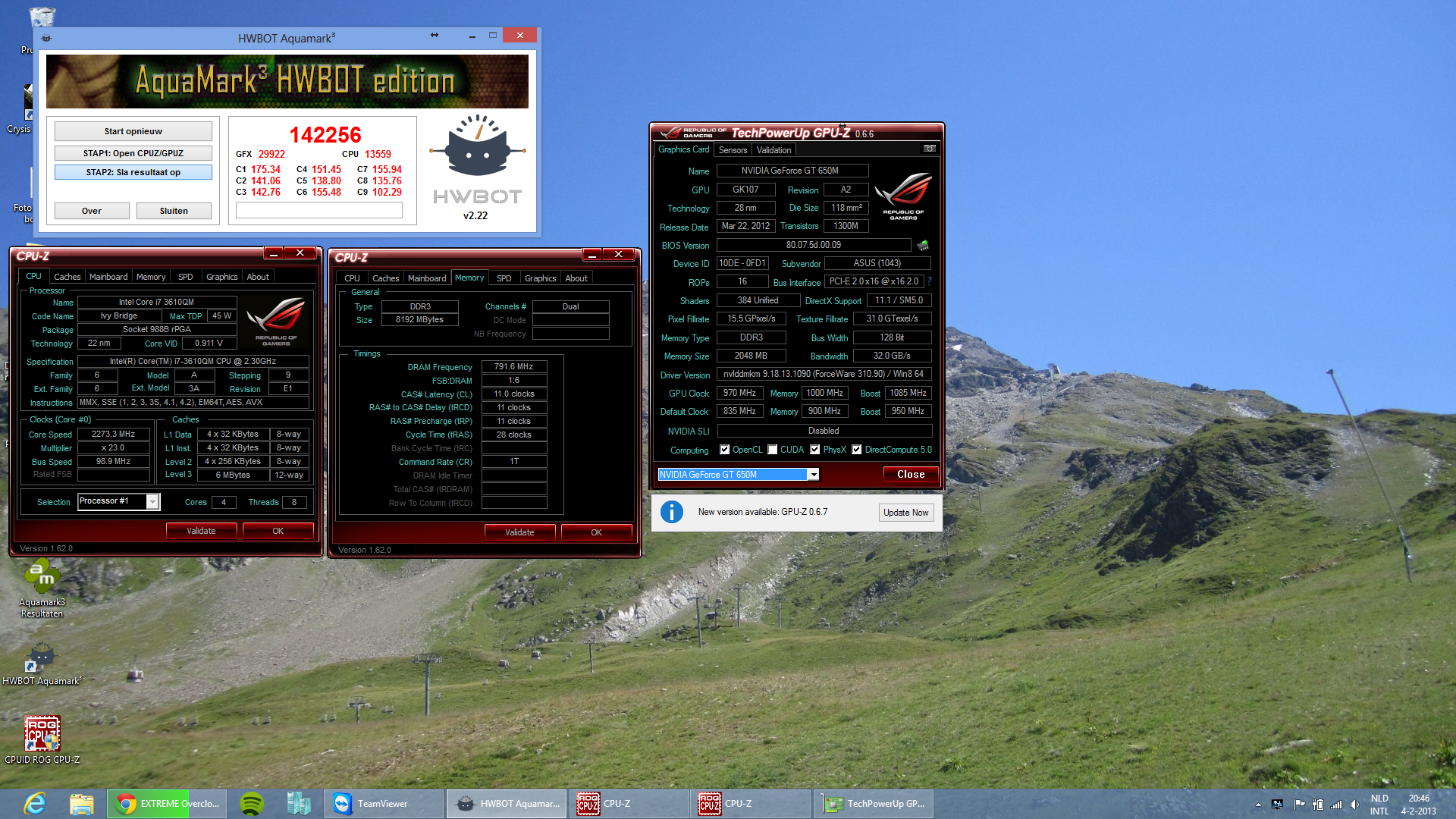This screenshot has height=819, width=1456.
Task: Click the HWBOT Aquamark window title icon
Action: pyautogui.click(x=46, y=37)
